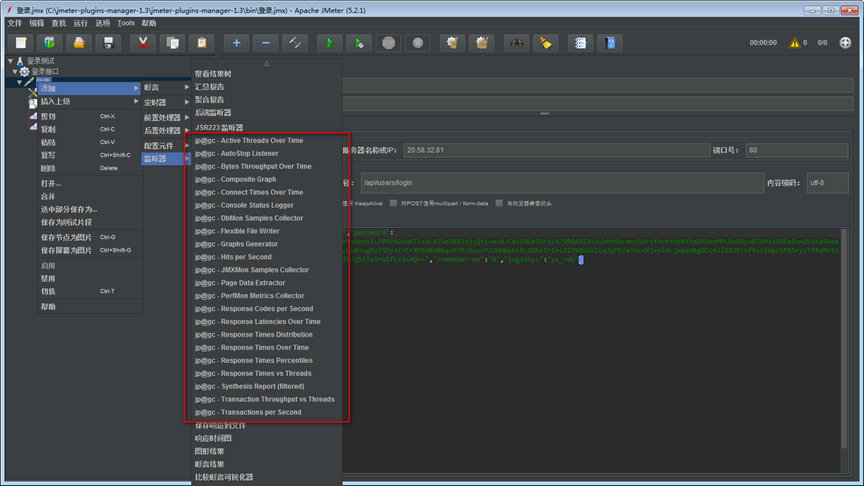Open the 编辑 menu in the menu bar

point(37,23)
